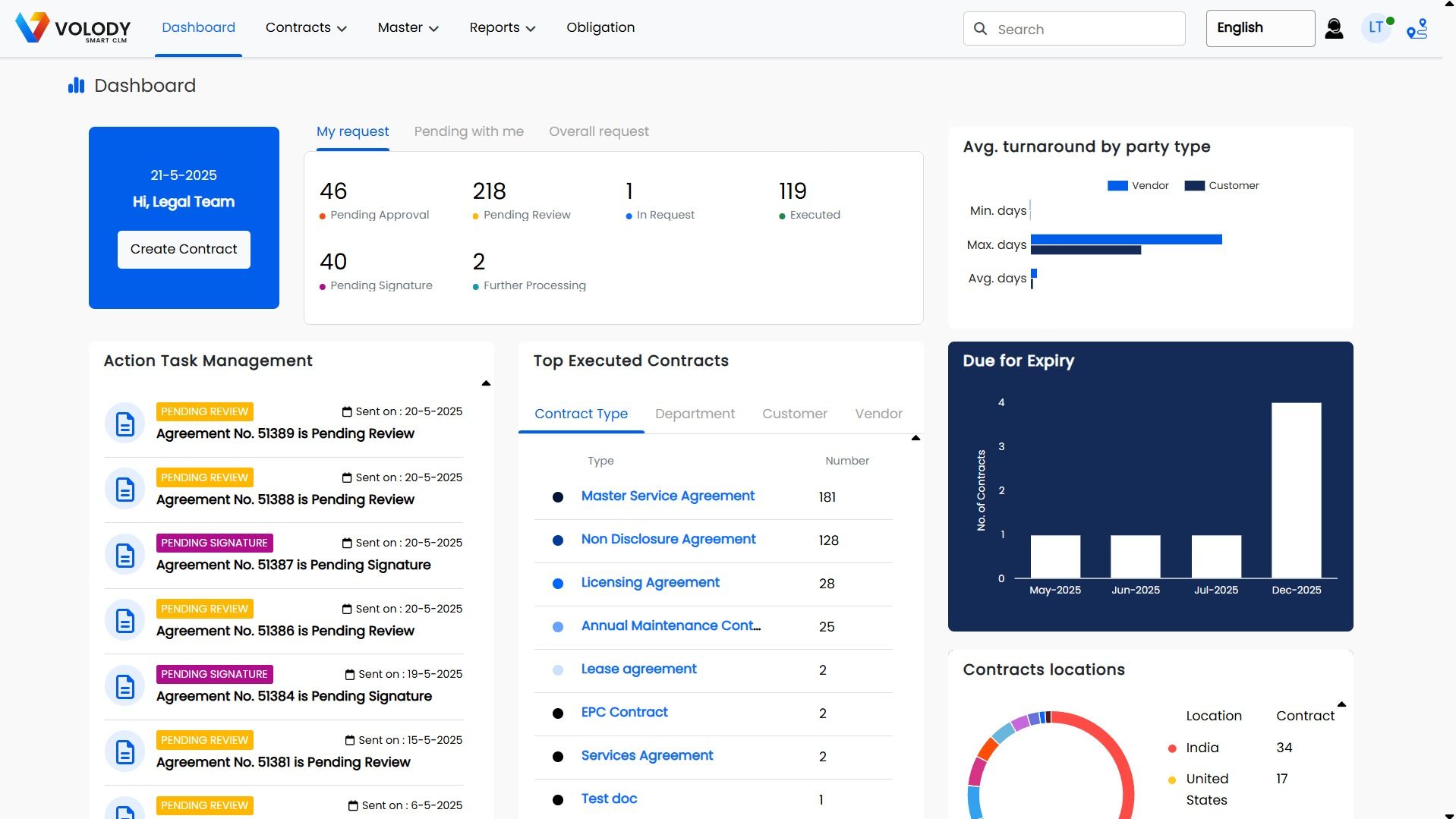Click the Jun-2025 expiry bar
This screenshot has height=819, width=1456.
click(1135, 557)
